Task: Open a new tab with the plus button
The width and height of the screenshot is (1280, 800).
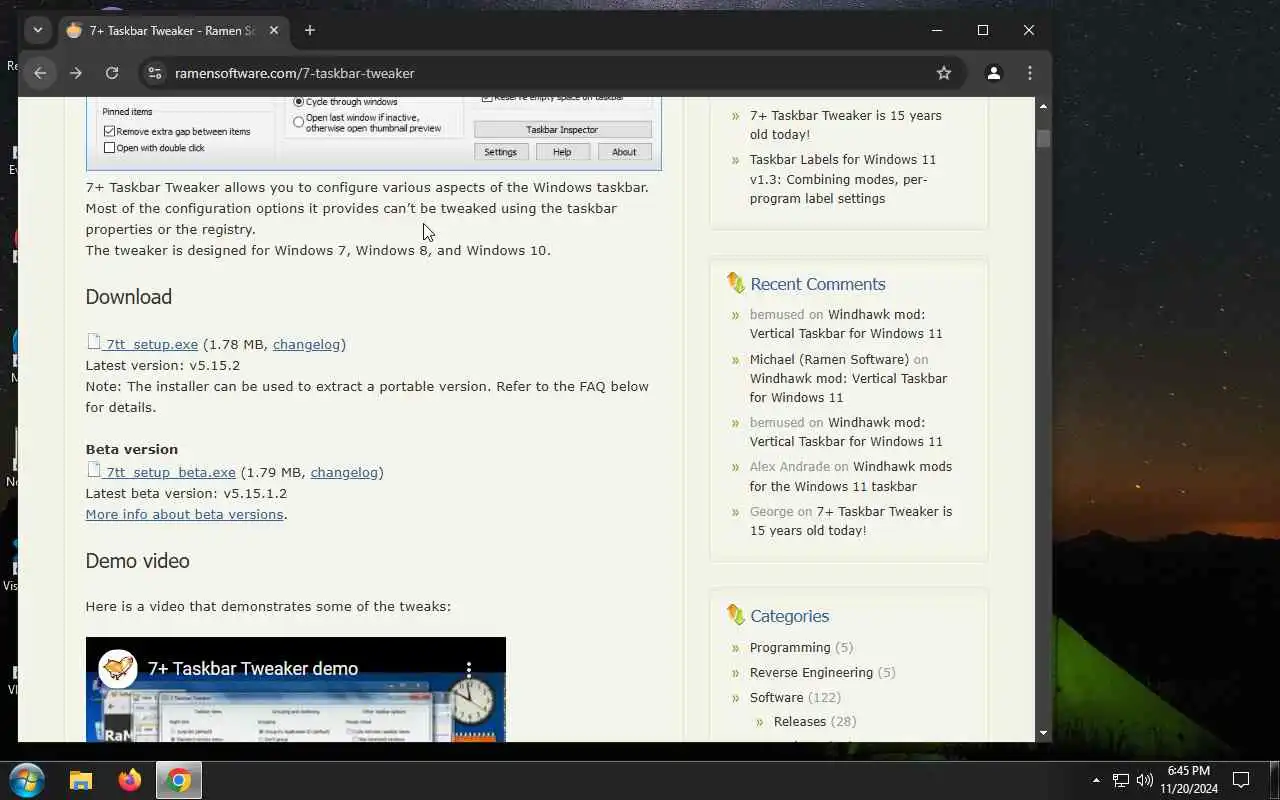Action: point(310,30)
